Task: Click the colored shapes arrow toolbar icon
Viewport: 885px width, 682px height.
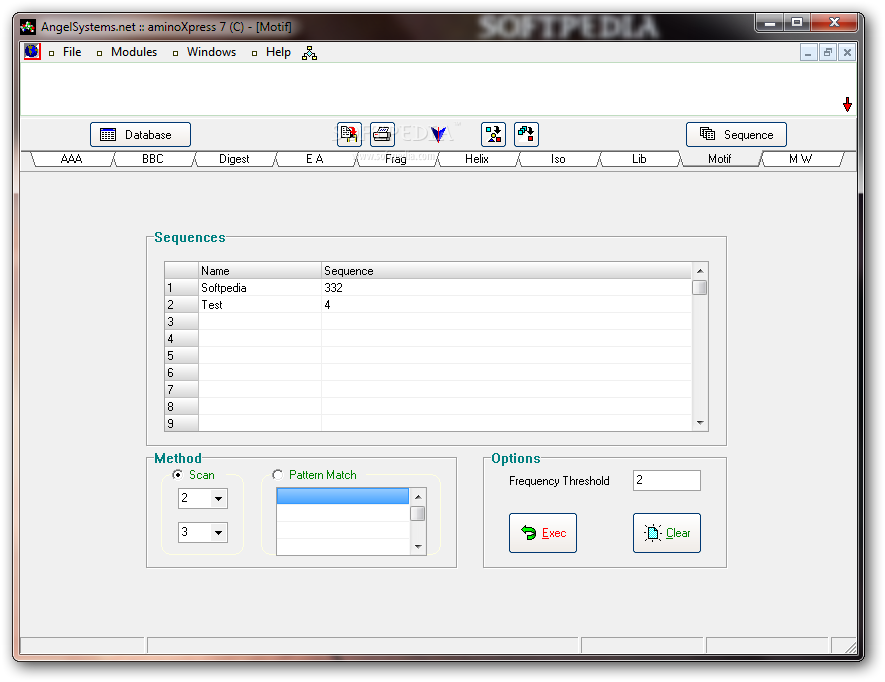Action: 493,134
